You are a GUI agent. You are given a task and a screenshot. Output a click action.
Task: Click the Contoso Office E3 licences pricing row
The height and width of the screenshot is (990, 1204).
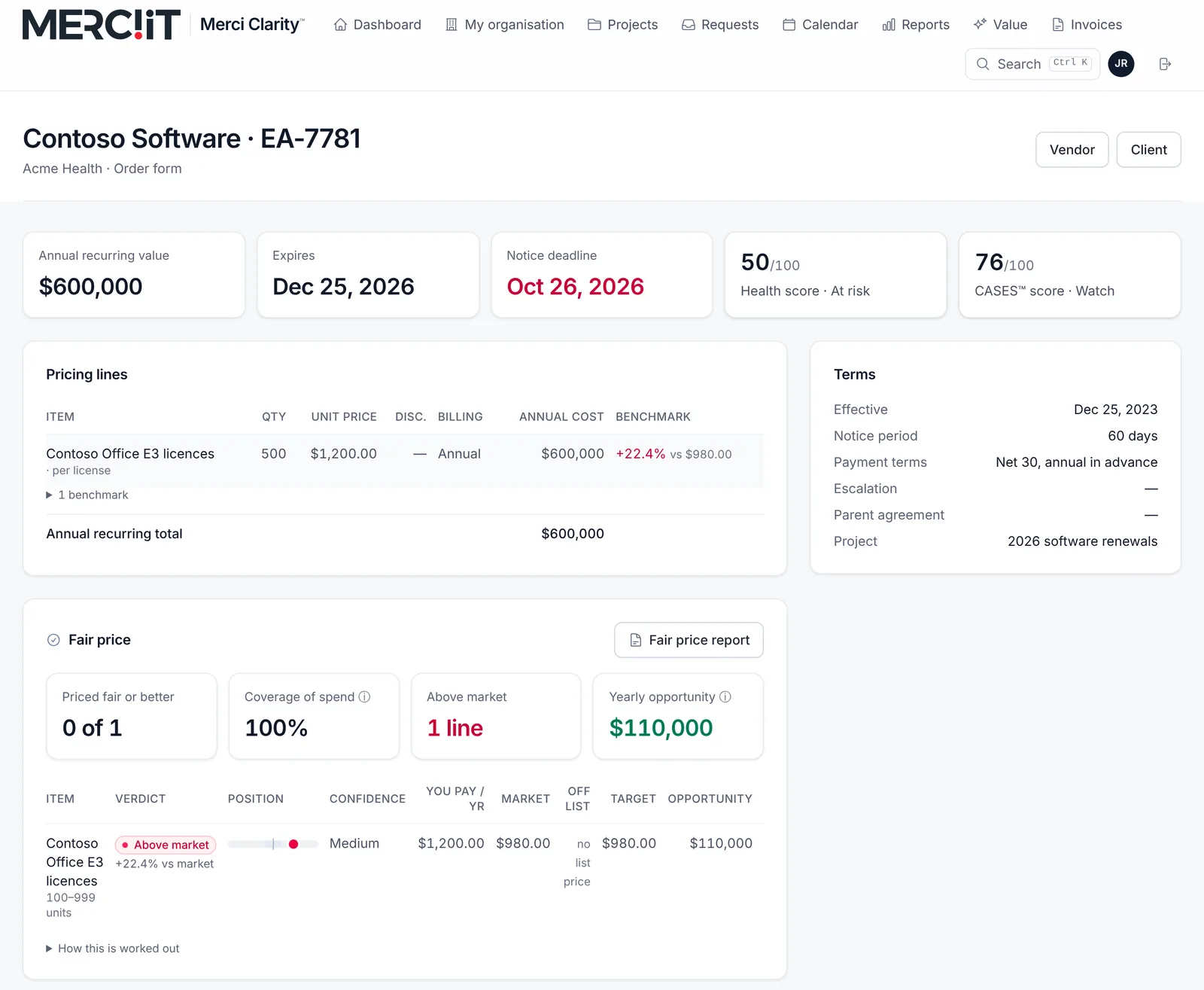405,461
